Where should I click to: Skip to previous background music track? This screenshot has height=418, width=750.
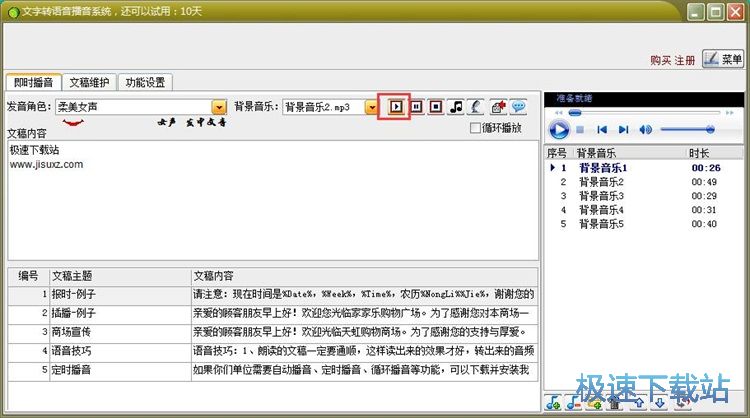coord(602,130)
